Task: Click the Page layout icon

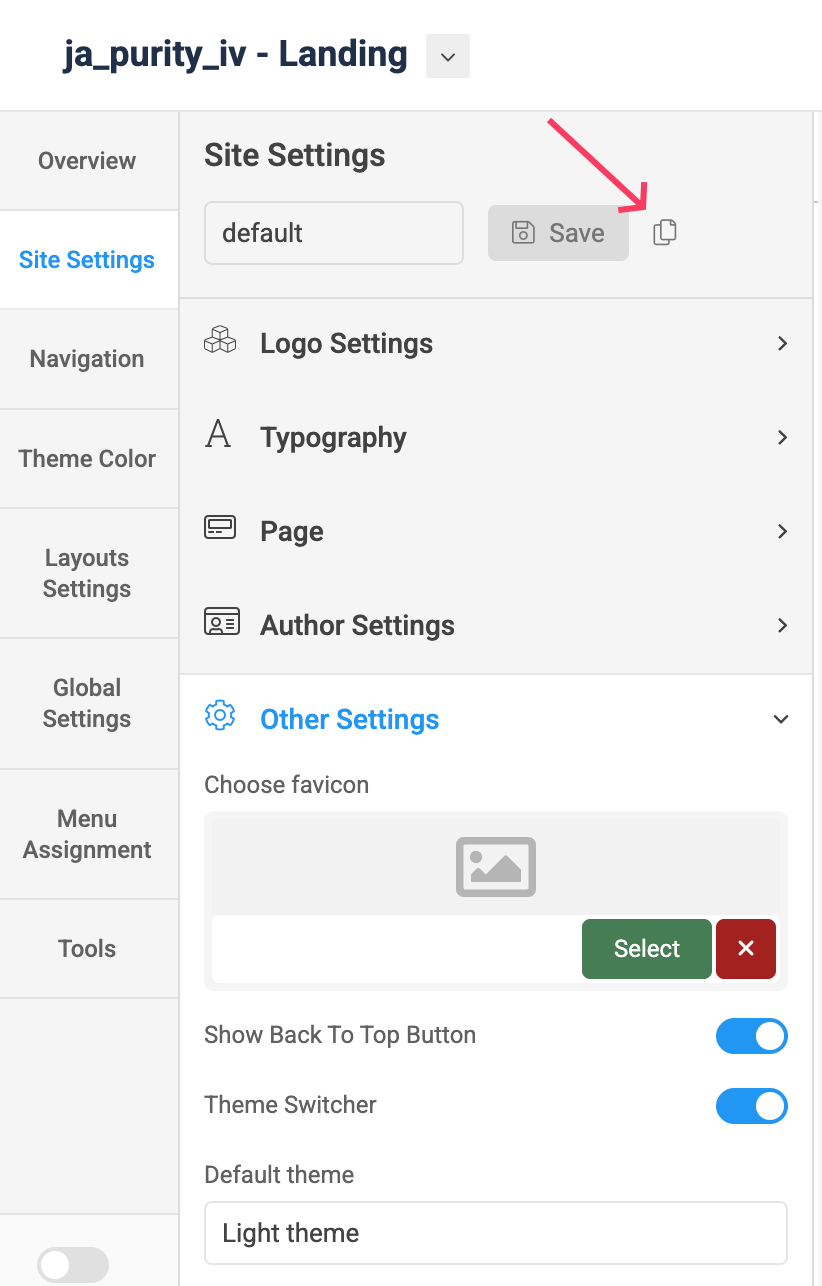Action: click(x=220, y=529)
